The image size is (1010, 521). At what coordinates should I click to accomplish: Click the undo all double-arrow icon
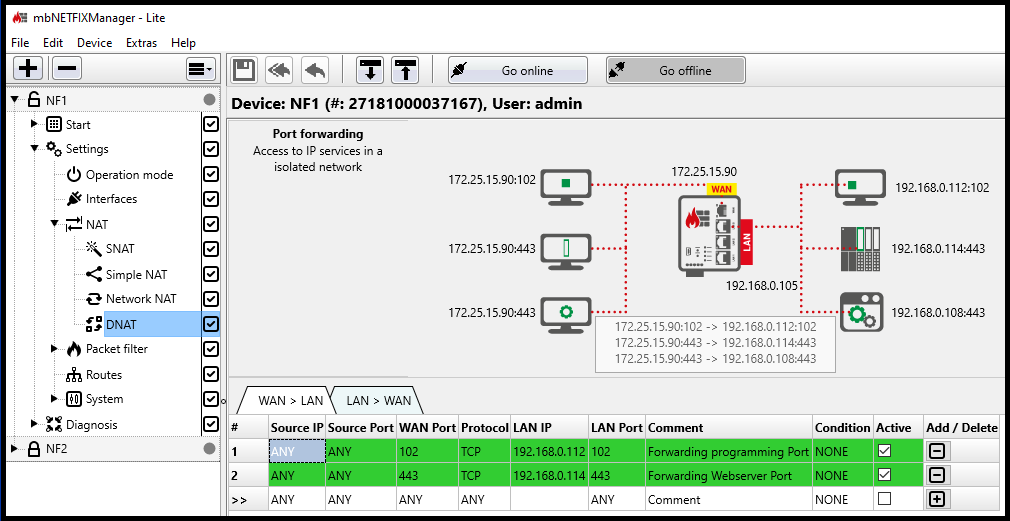279,70
